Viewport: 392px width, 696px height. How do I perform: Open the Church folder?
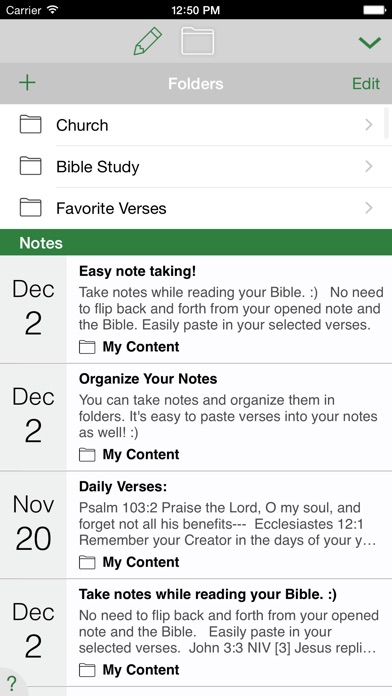click(196, 125)
